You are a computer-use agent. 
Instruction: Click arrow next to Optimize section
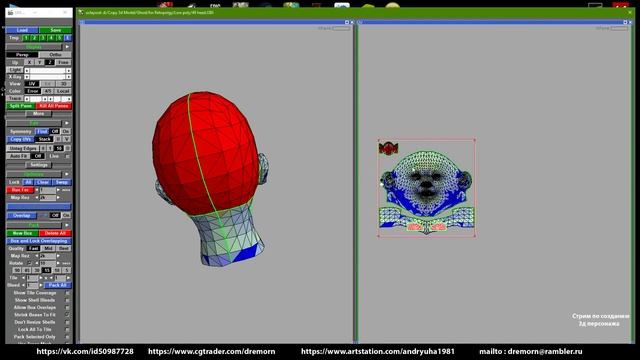pos(67,174)
